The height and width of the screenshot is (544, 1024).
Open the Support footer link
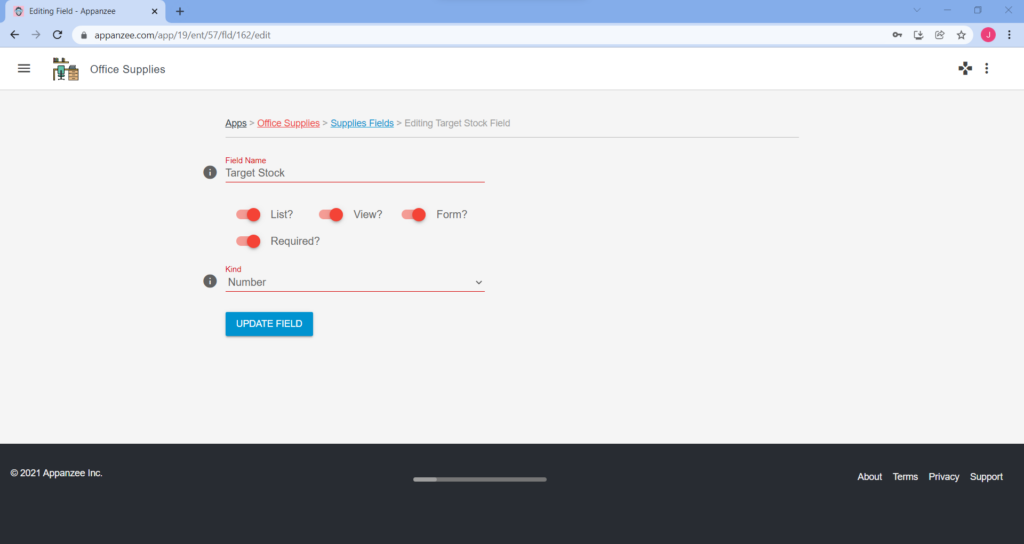(x=986, y=477)
